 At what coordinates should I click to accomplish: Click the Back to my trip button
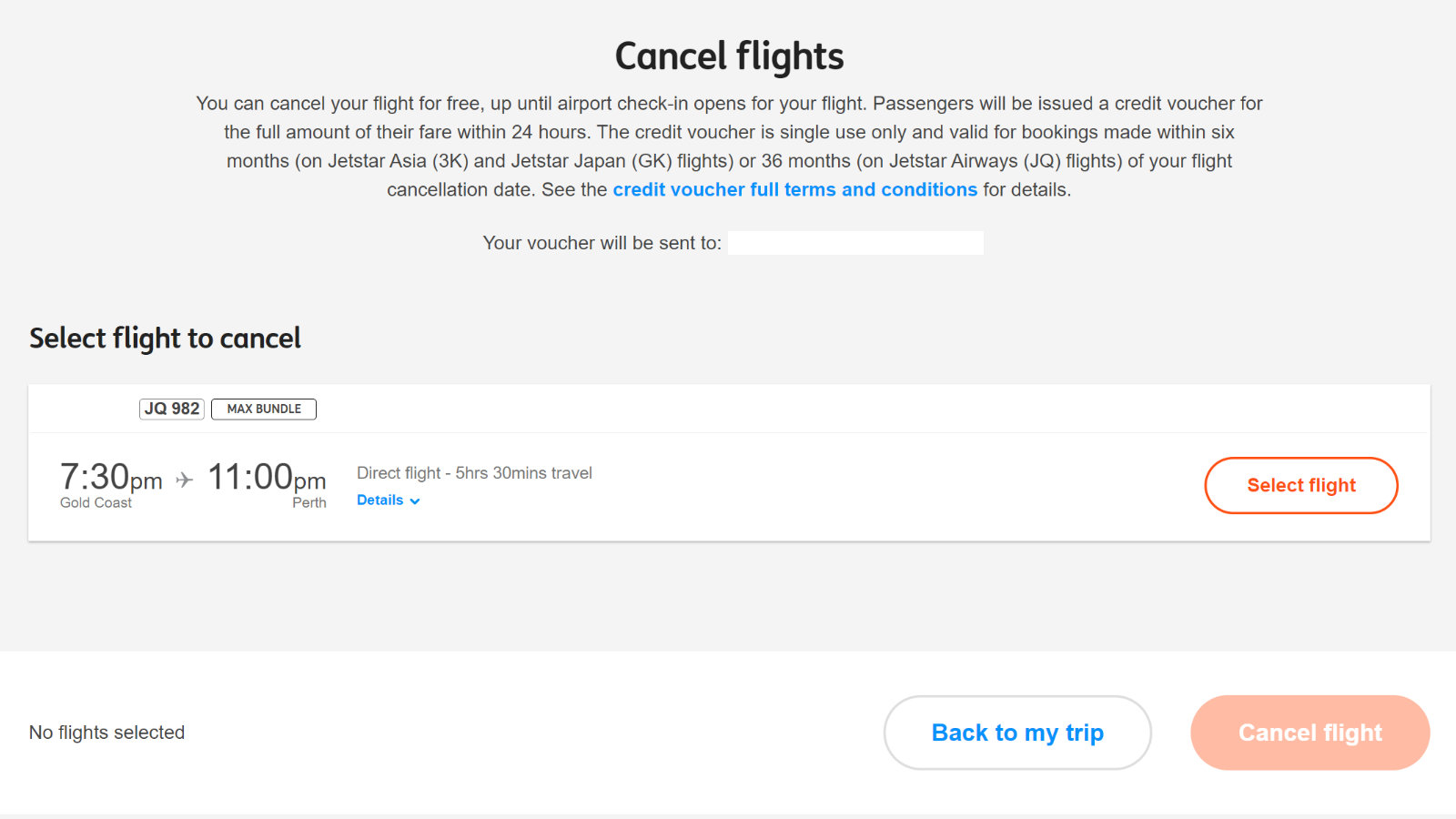(1017, 733)
